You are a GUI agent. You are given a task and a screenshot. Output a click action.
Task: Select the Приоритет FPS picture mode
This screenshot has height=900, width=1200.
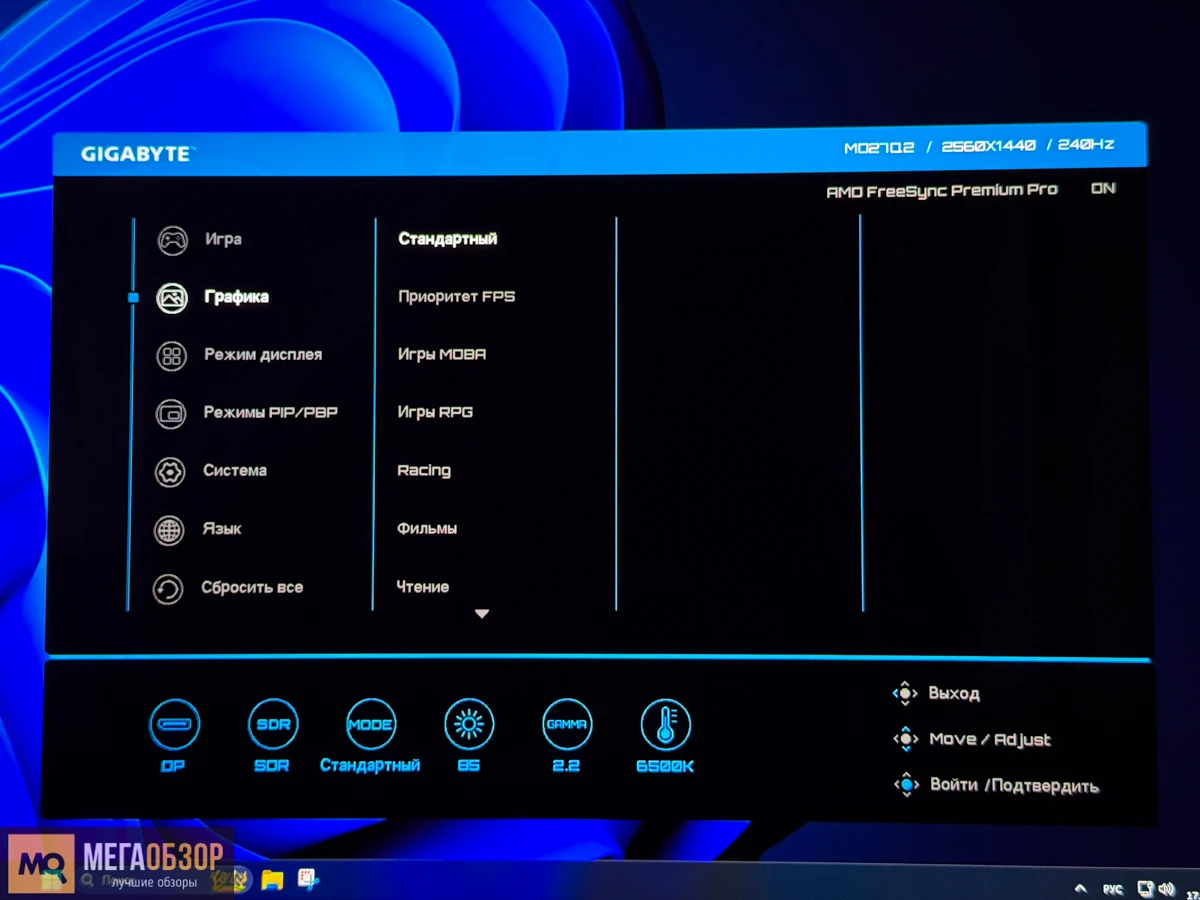(456, 297)
